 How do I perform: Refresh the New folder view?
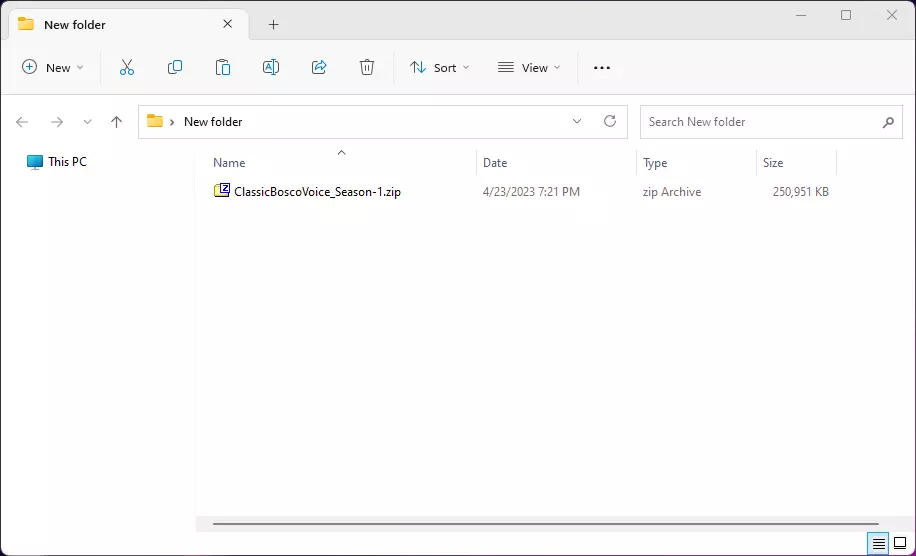[x=610, y=122]
